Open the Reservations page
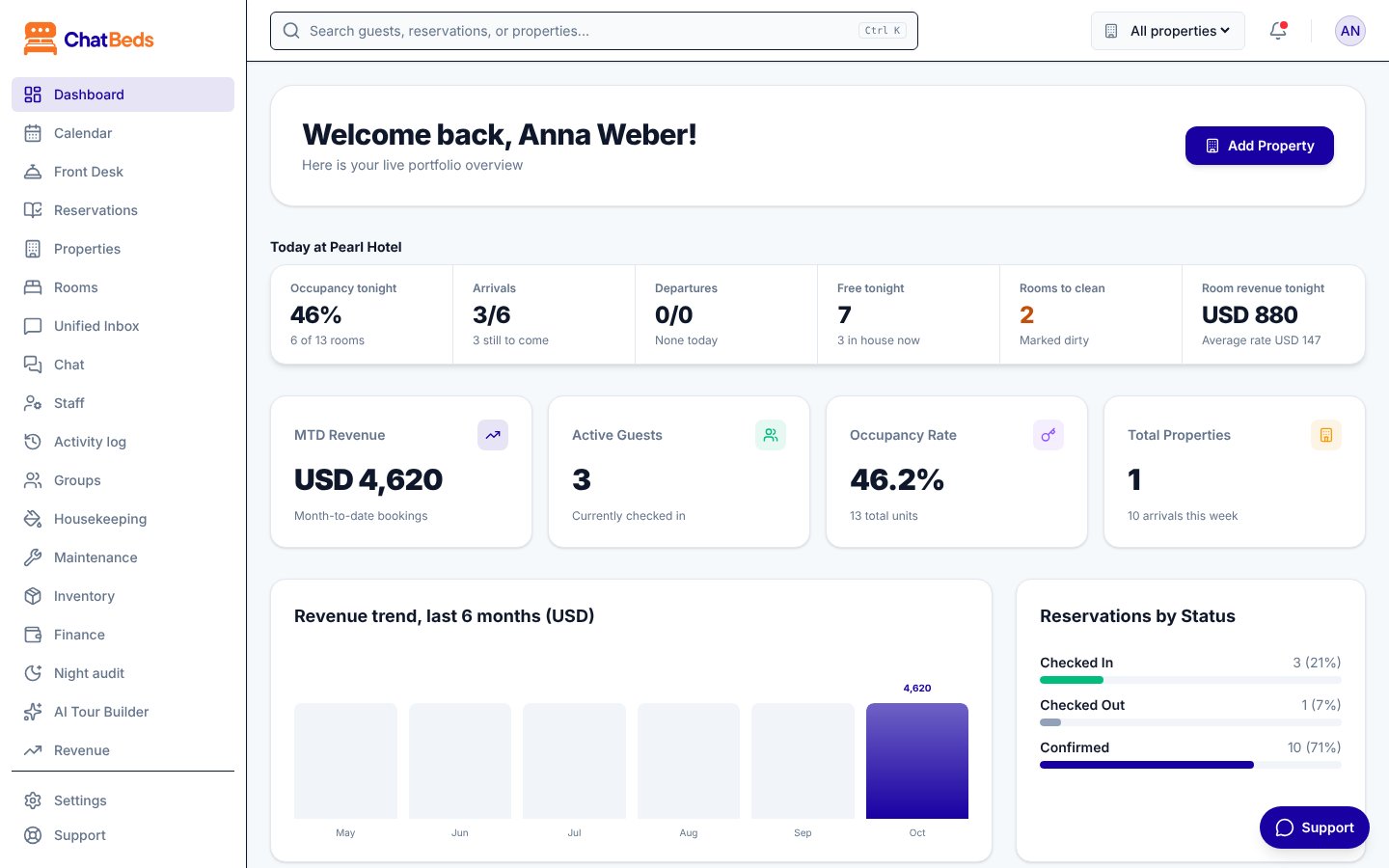The image size is (1389, 868). (123, 210)
